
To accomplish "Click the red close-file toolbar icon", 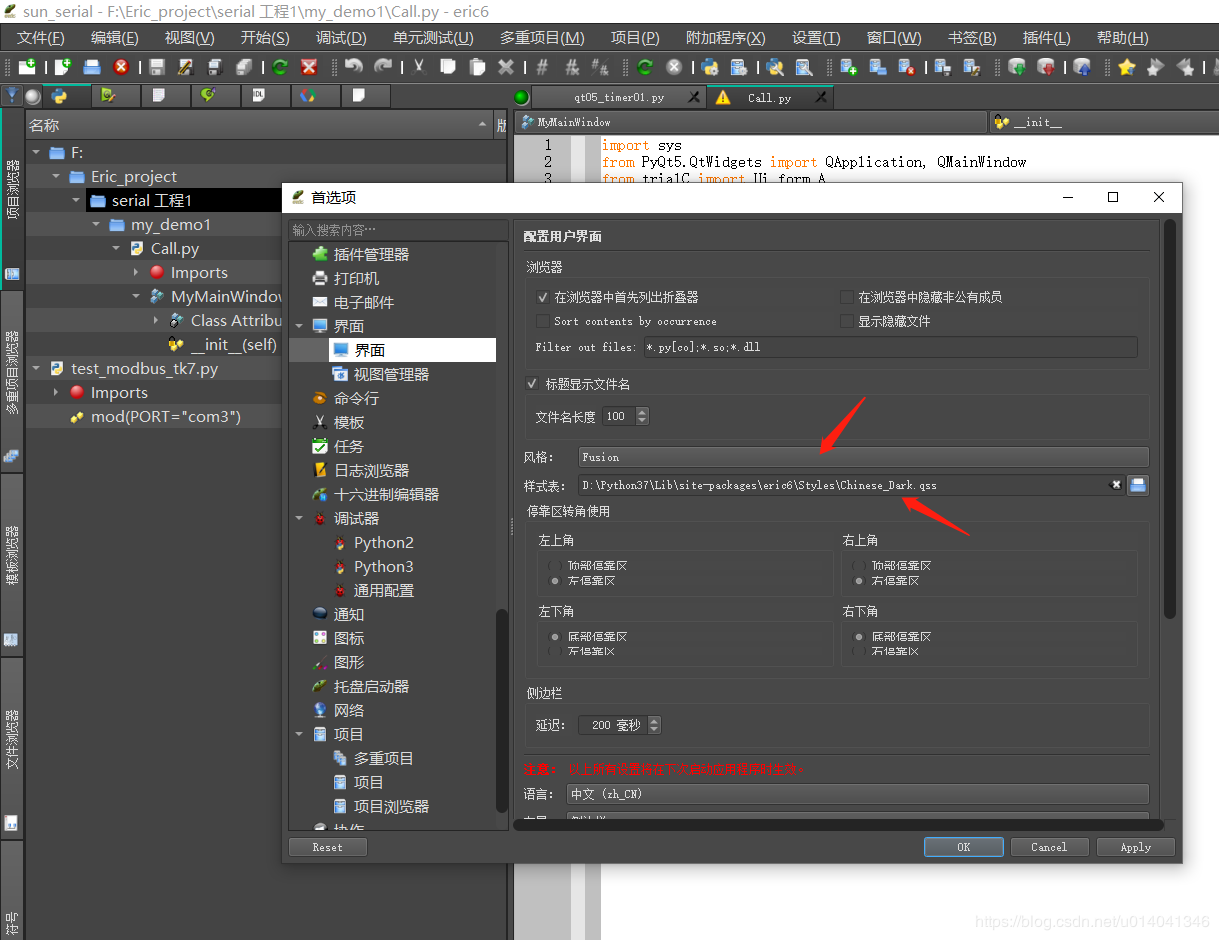I will pyautogui.click(x=121, y=67).
